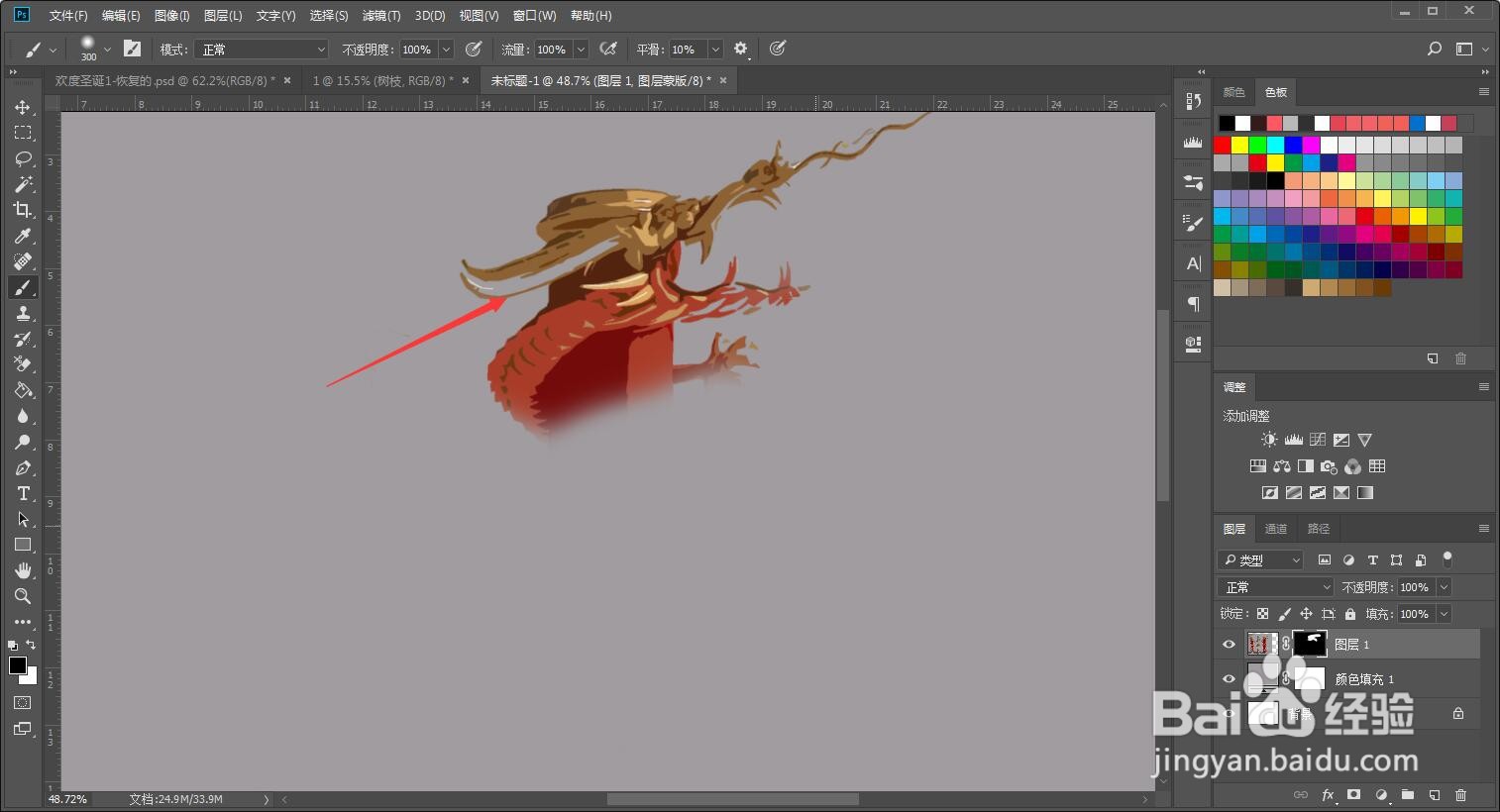Toggle airbrush build-up effect
The width and height of the screenshot is (1500, 812).
(608, 49)
